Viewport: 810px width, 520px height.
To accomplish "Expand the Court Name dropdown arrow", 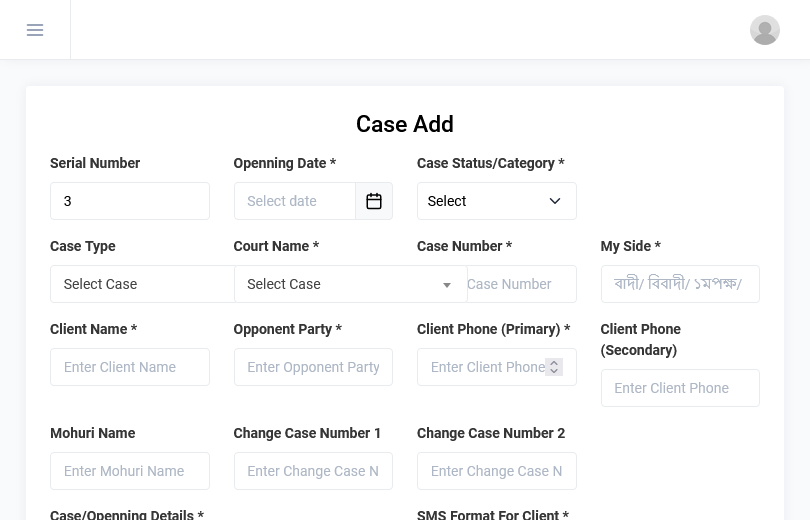I will (x=446, y=285).
